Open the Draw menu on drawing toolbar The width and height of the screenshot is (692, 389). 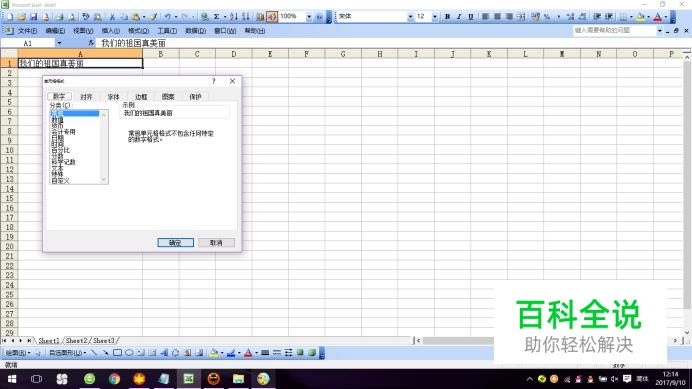coord(18,353)
